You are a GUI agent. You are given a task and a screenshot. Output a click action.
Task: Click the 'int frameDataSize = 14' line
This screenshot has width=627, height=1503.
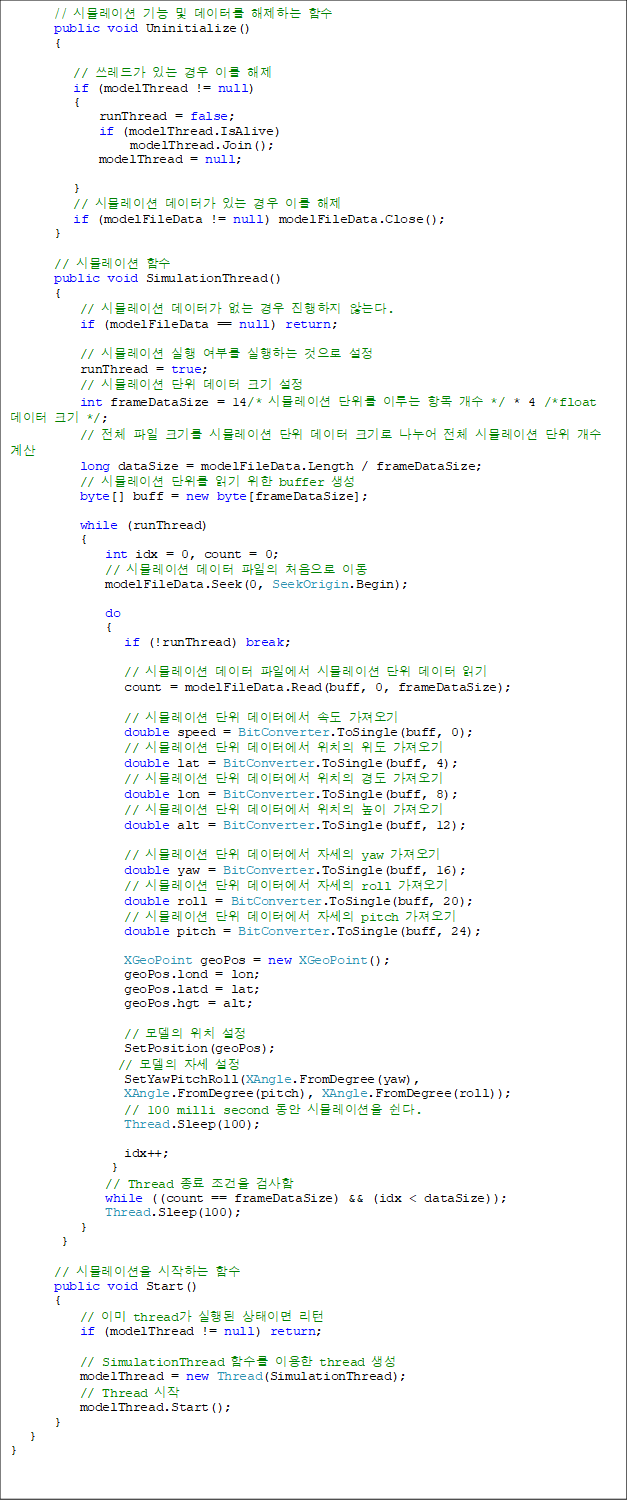pos(338,402)
